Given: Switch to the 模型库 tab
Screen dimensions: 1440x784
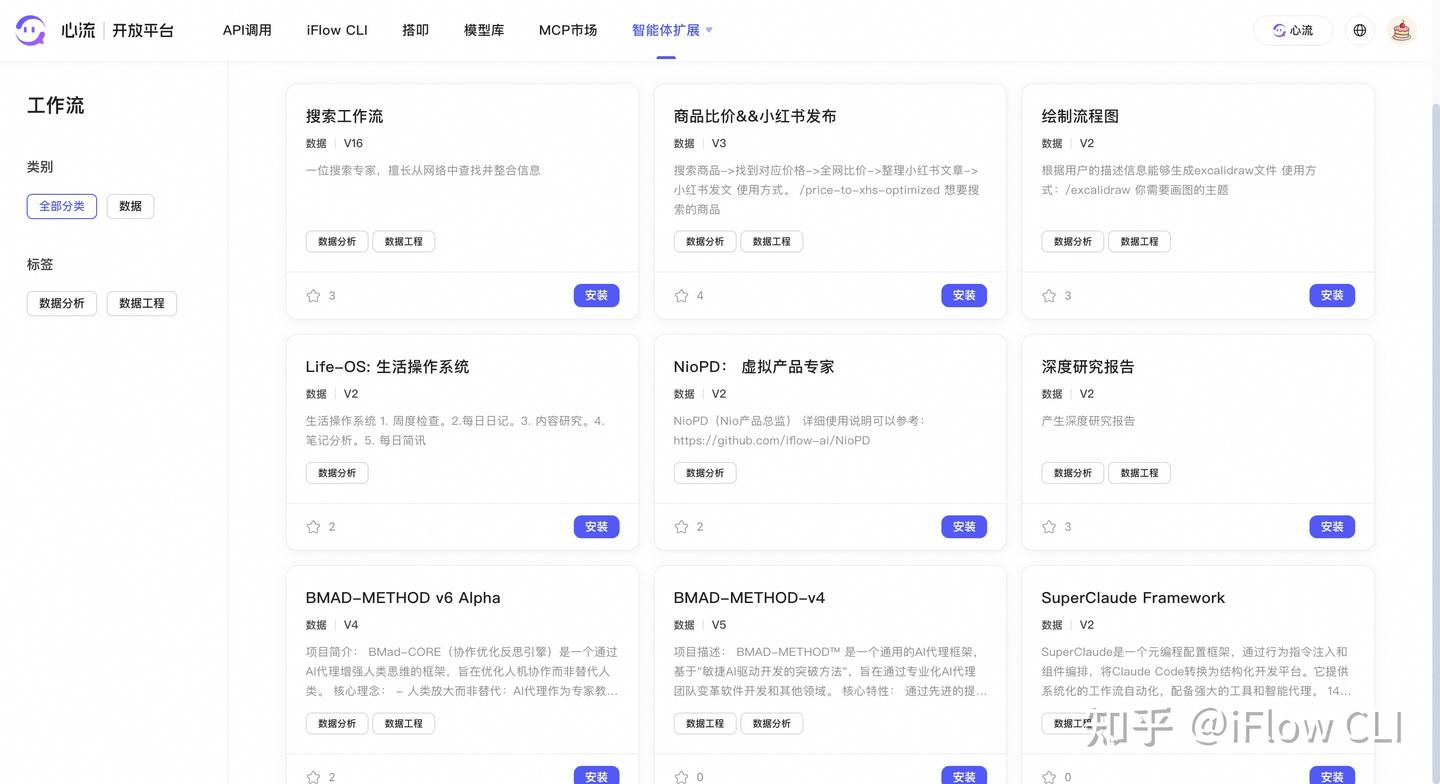Looking at the screenshot, I should (x=484, y=30).
